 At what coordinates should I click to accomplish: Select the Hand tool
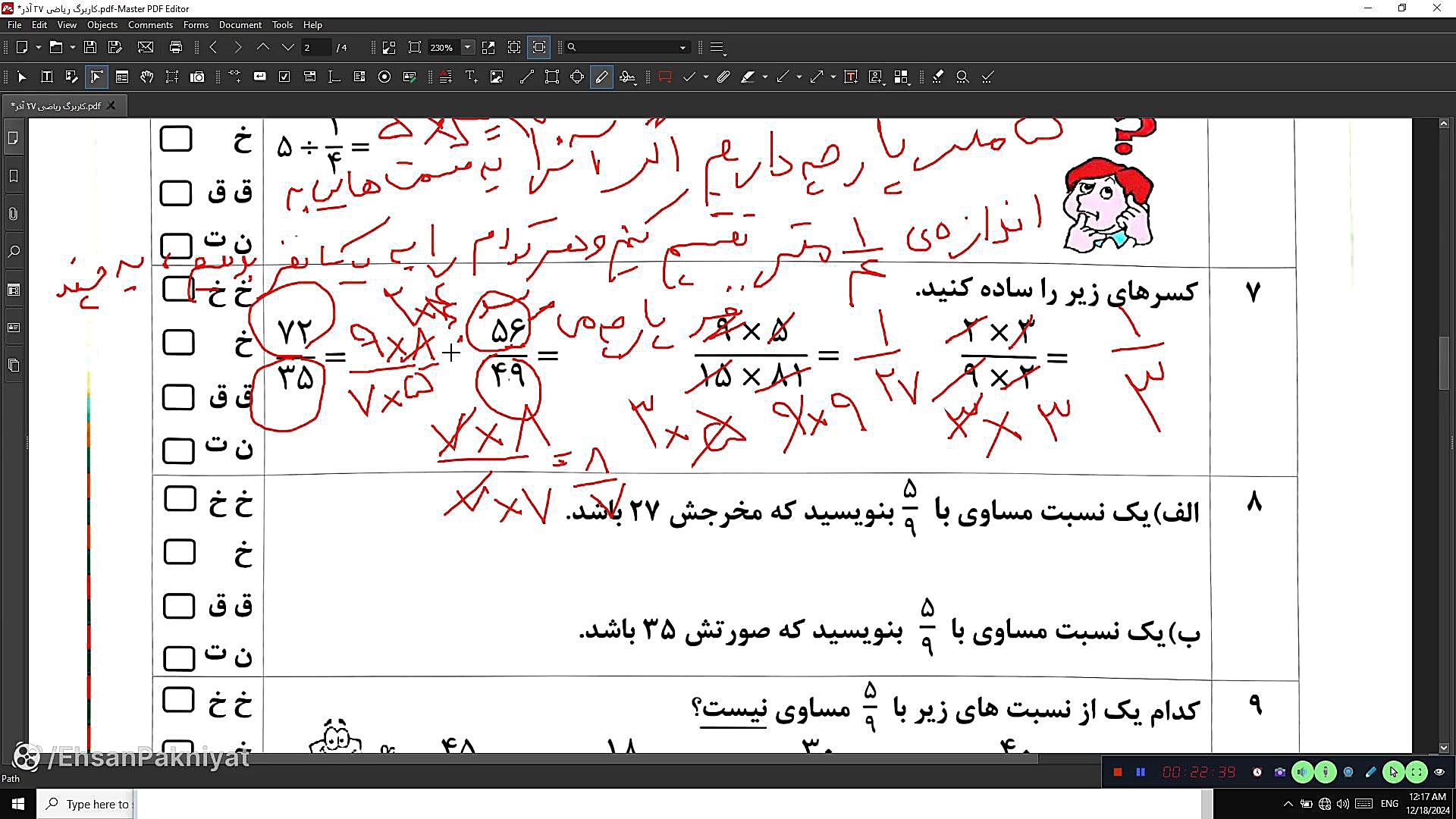click(147, 77)
